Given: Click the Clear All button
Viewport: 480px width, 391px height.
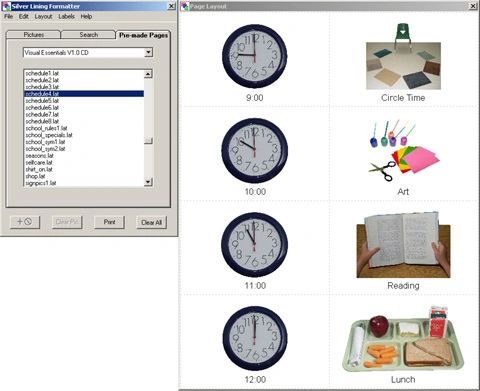Looking at the screenshot, I should 151,222.
